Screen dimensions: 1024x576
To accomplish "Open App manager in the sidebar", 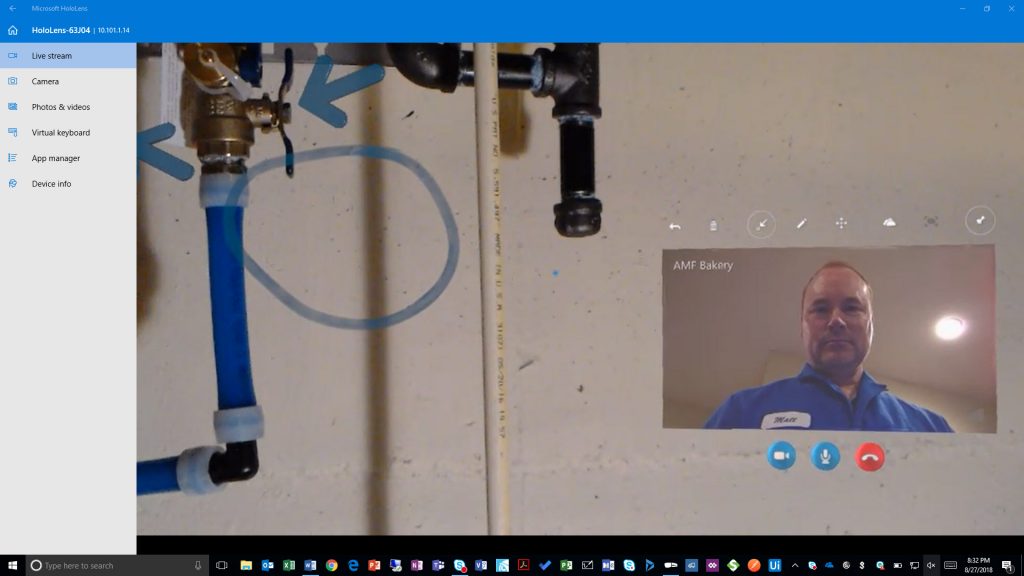I will (x=55, y=158).
